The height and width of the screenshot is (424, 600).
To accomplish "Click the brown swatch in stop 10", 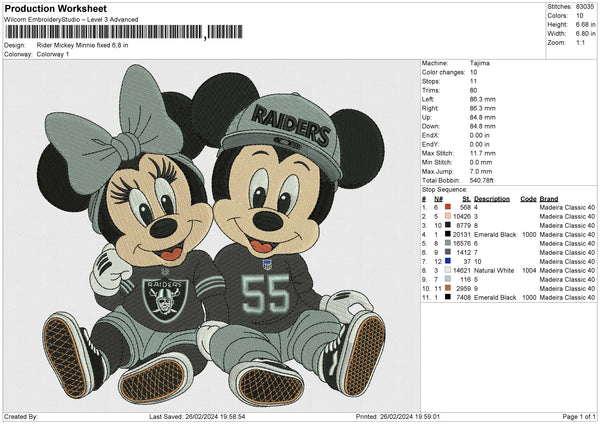I will click(448, 288).
